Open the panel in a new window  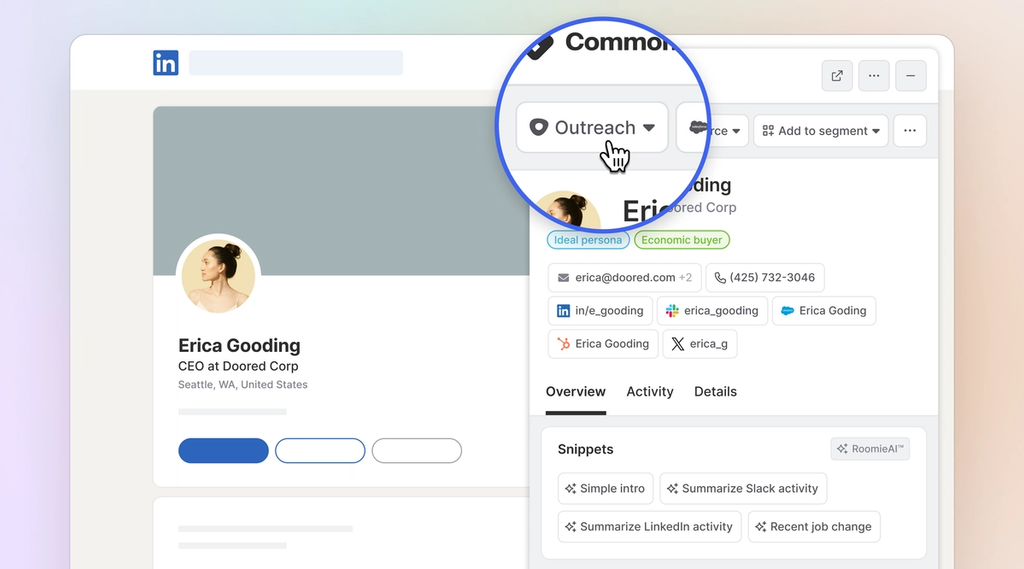837,76
